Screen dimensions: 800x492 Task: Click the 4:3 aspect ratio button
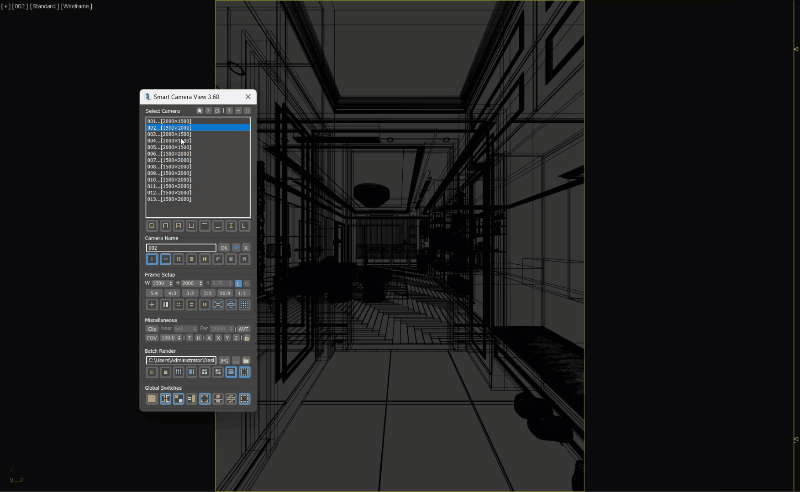coord(171,293)
